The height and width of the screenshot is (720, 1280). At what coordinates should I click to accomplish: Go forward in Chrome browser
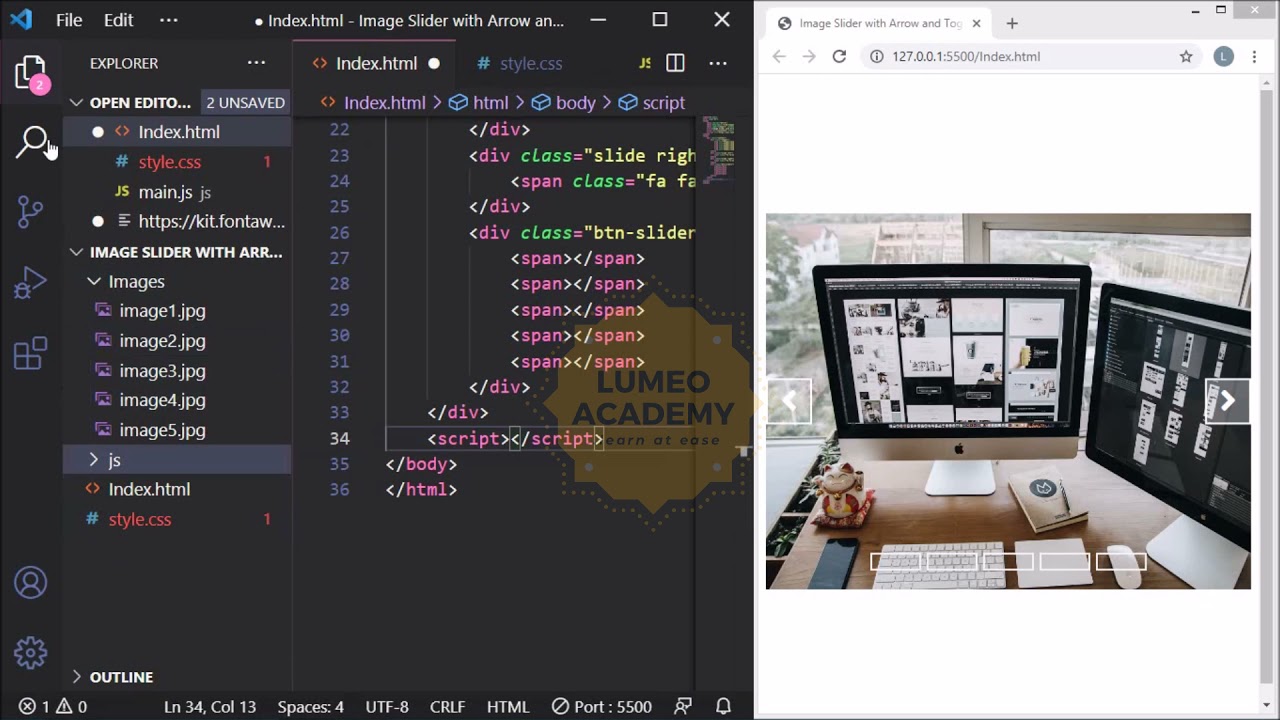pos(809,57)
